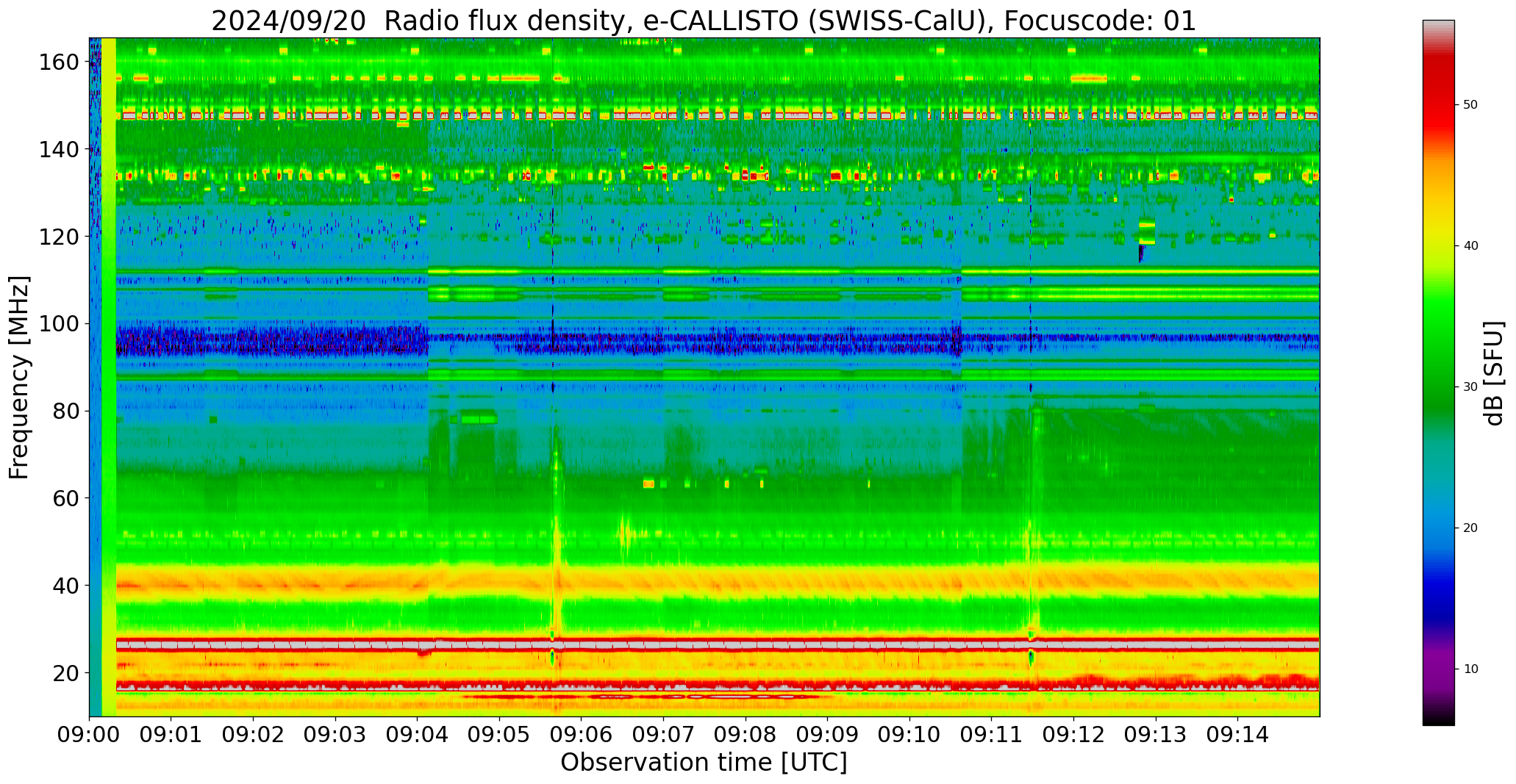The image size is (1516, 784).
Task: Click the colorbar tick label 10
Action: [x=1470, y=669]
